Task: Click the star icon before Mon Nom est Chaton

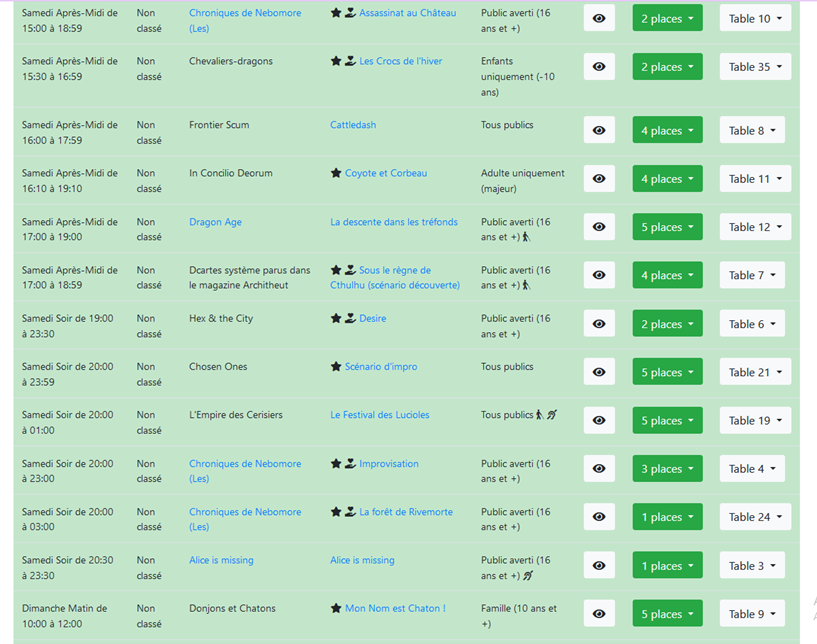Action: [336, 608]
